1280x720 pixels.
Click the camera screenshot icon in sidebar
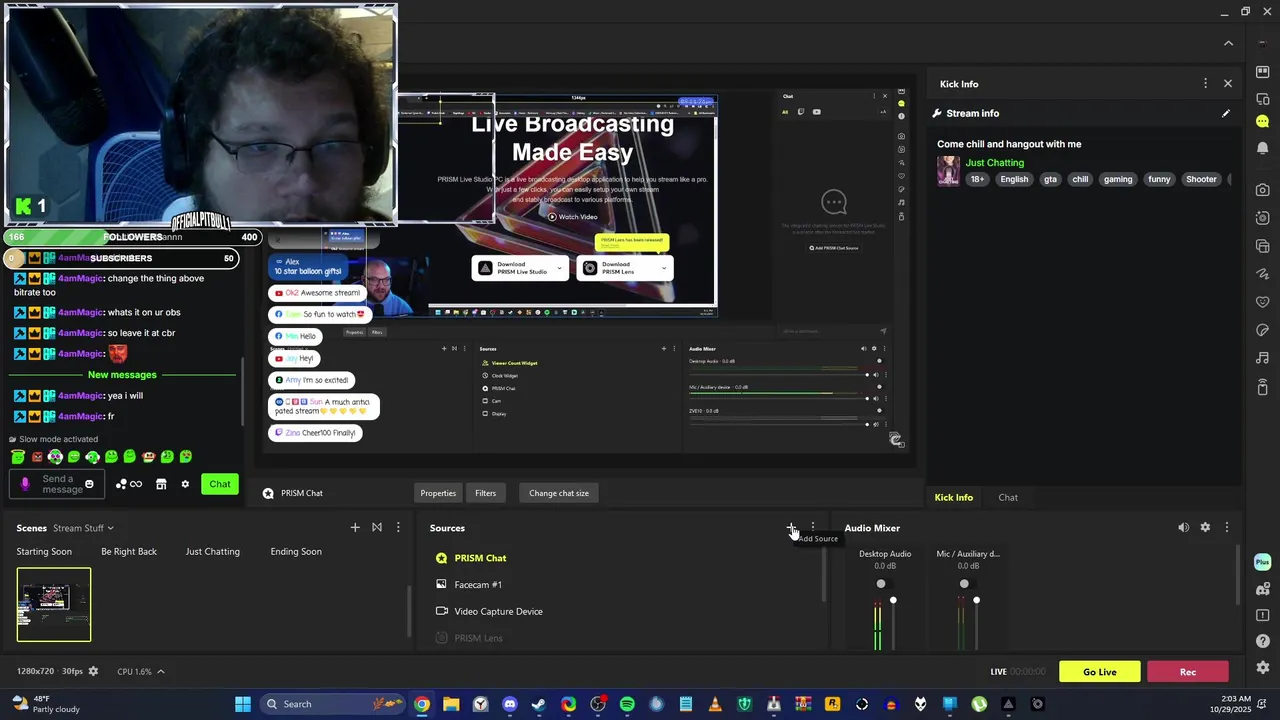click(1262, 190)
